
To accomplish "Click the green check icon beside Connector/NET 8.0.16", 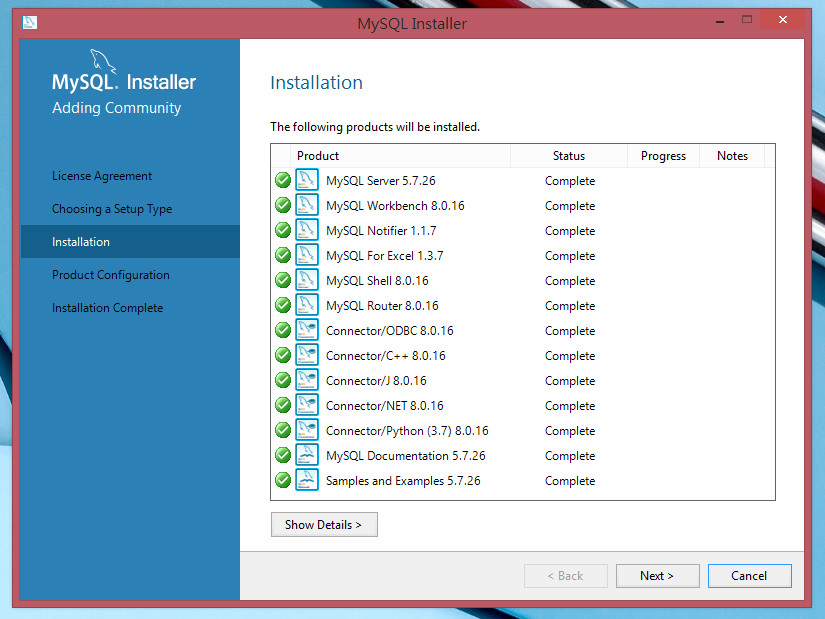I will click(x=283, y=405).
